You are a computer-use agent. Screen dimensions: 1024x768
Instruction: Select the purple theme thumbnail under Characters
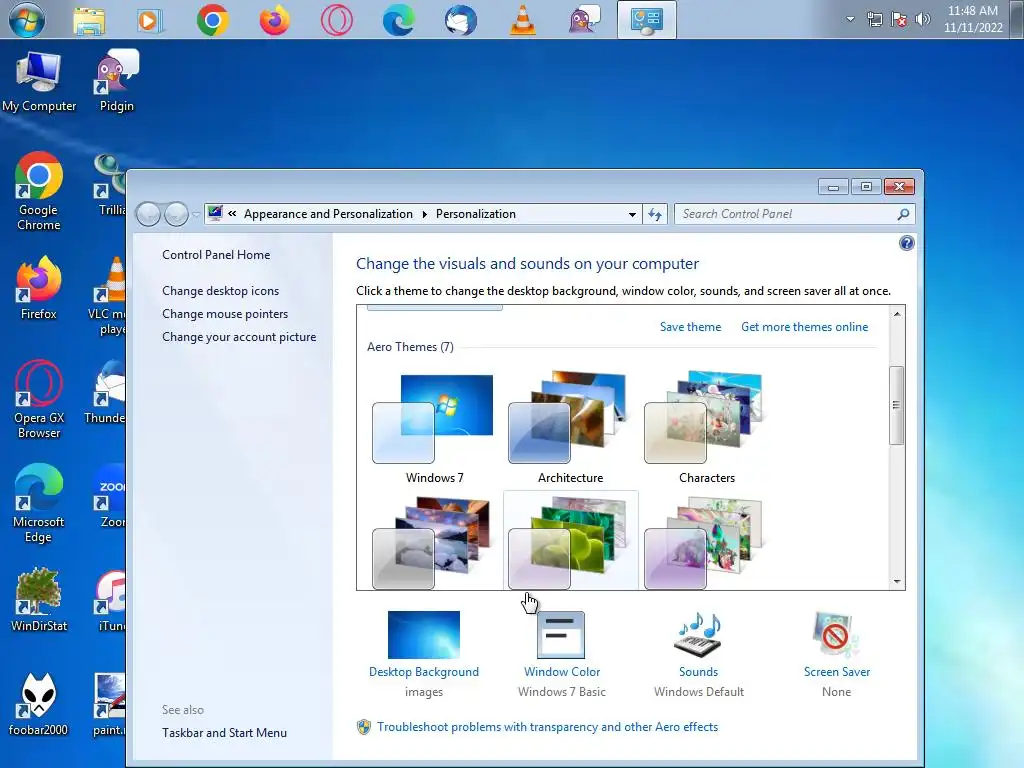tap(704, 542)
